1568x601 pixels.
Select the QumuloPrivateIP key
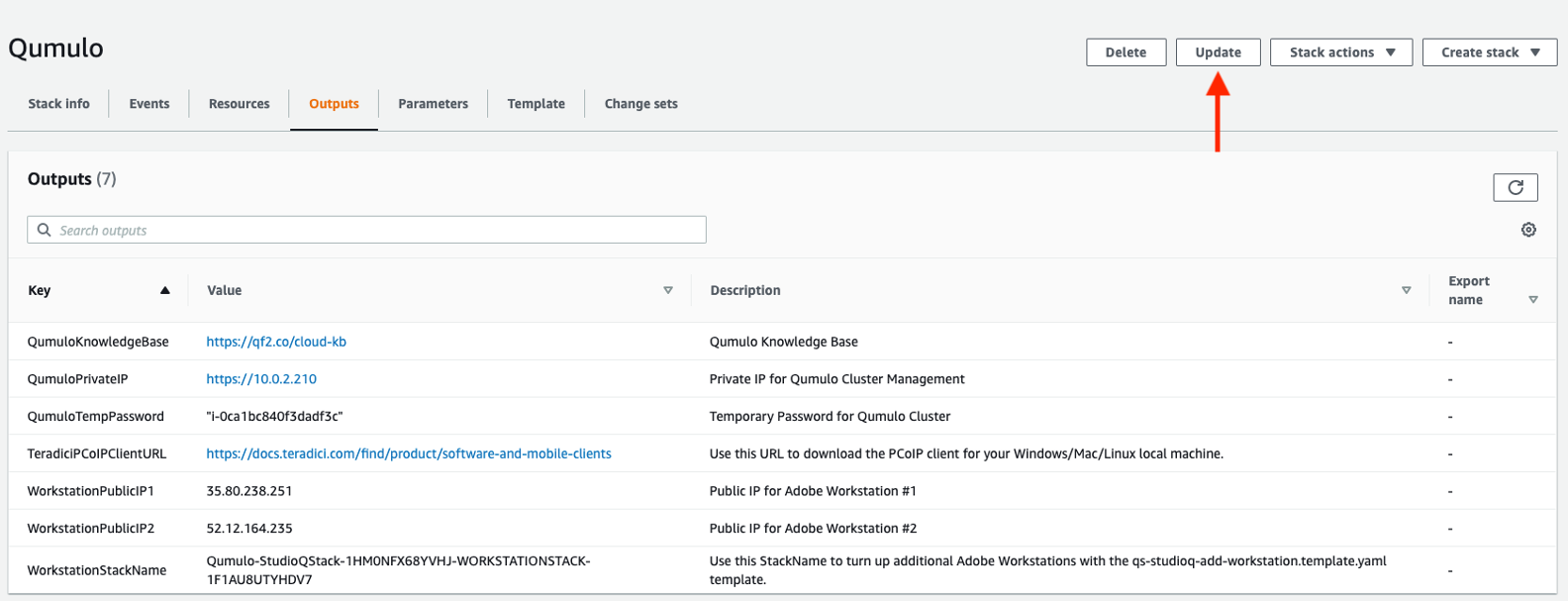tap(77, 379)
